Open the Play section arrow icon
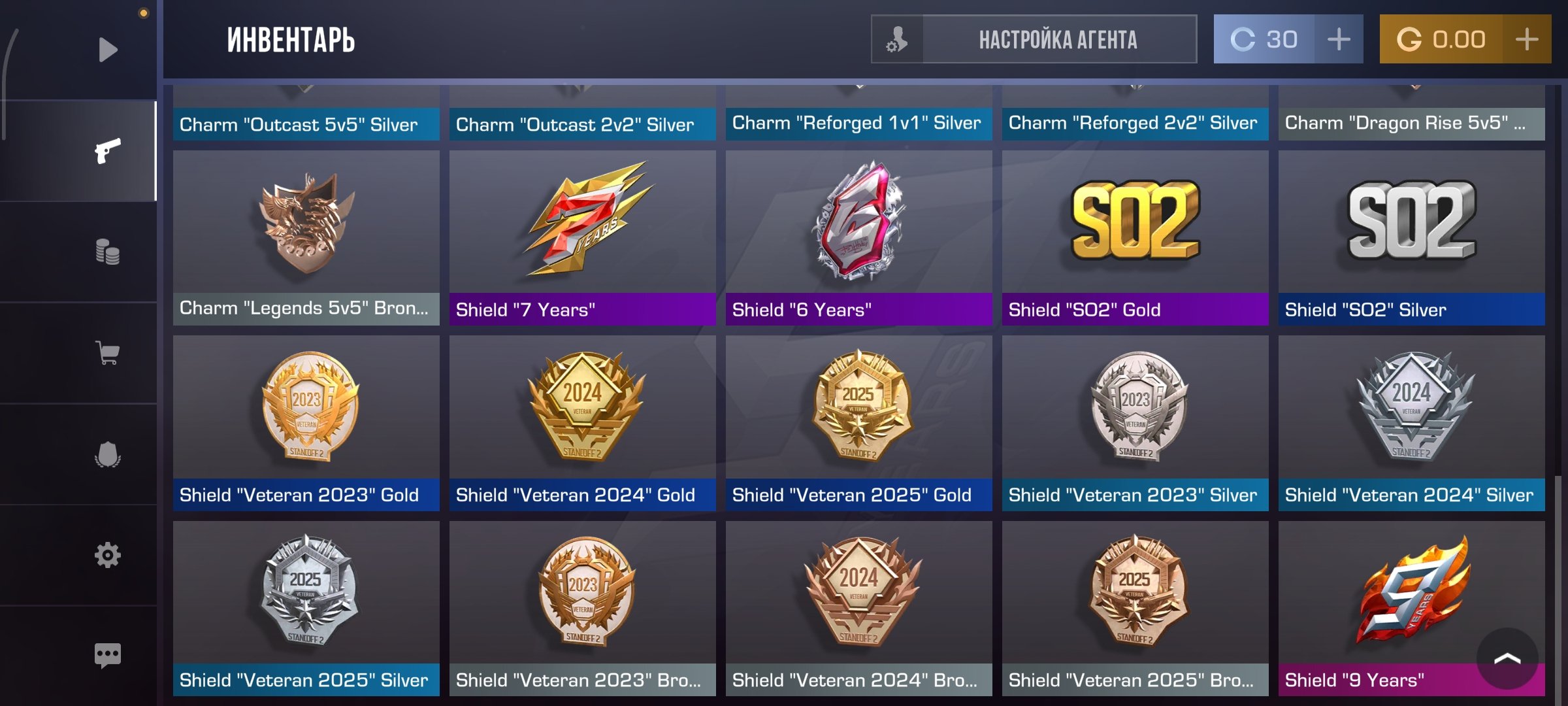1568x706 pixels. [108, 50]
